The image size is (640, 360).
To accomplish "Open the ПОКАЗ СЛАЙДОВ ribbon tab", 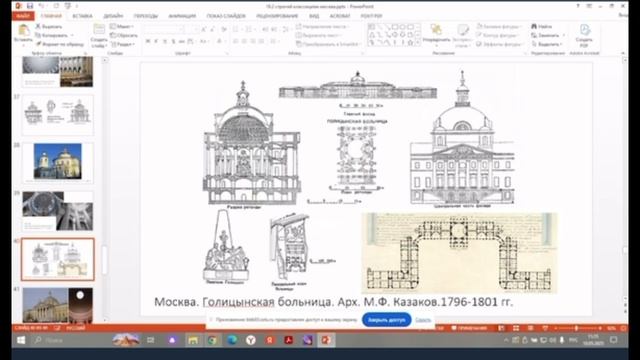I will click(x=226, y=16).
